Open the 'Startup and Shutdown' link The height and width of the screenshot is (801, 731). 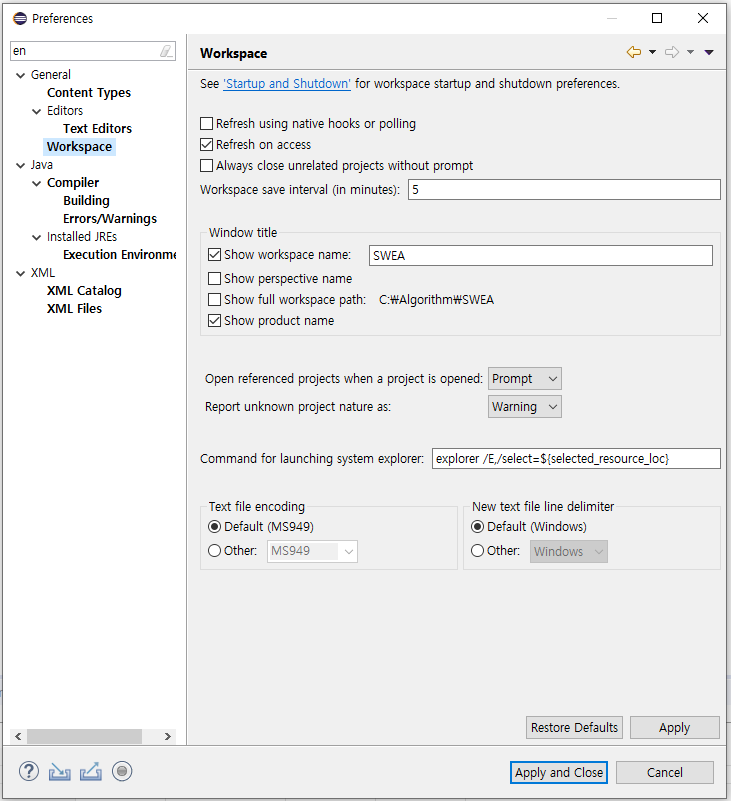point(287,84)
